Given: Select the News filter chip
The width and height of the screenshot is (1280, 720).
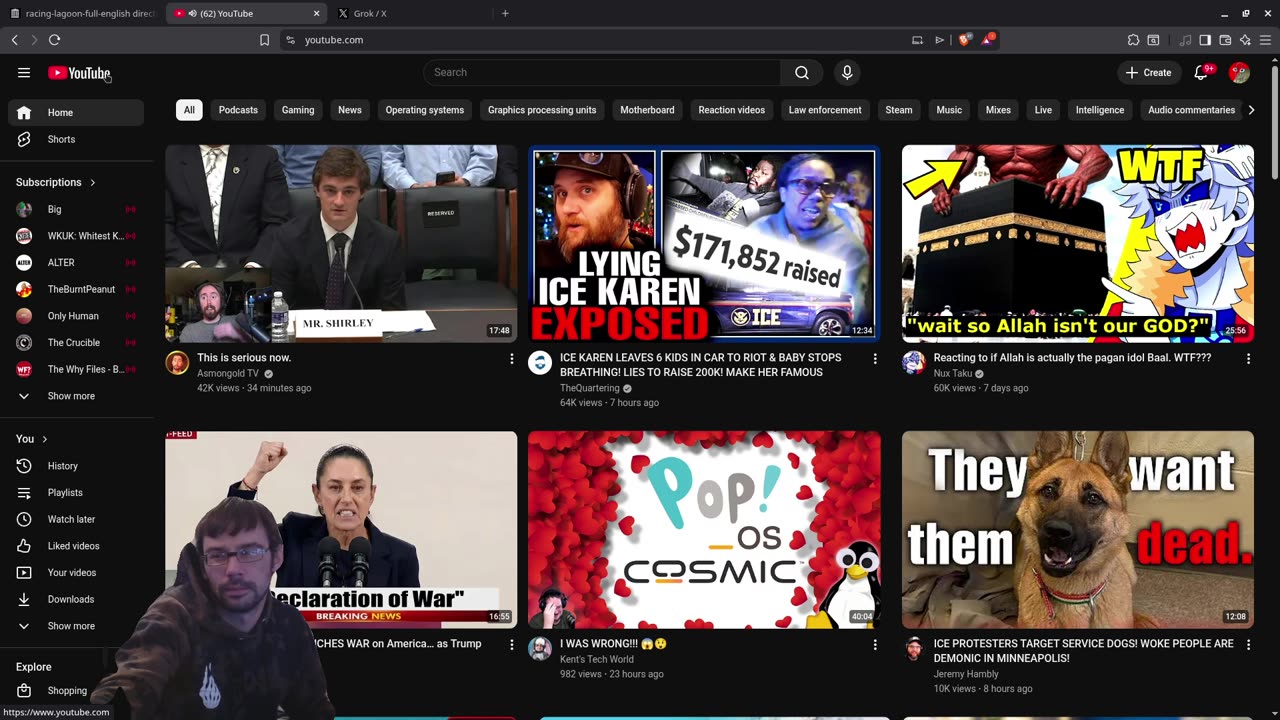Looking at the screenshot, I should click(350, 110).
